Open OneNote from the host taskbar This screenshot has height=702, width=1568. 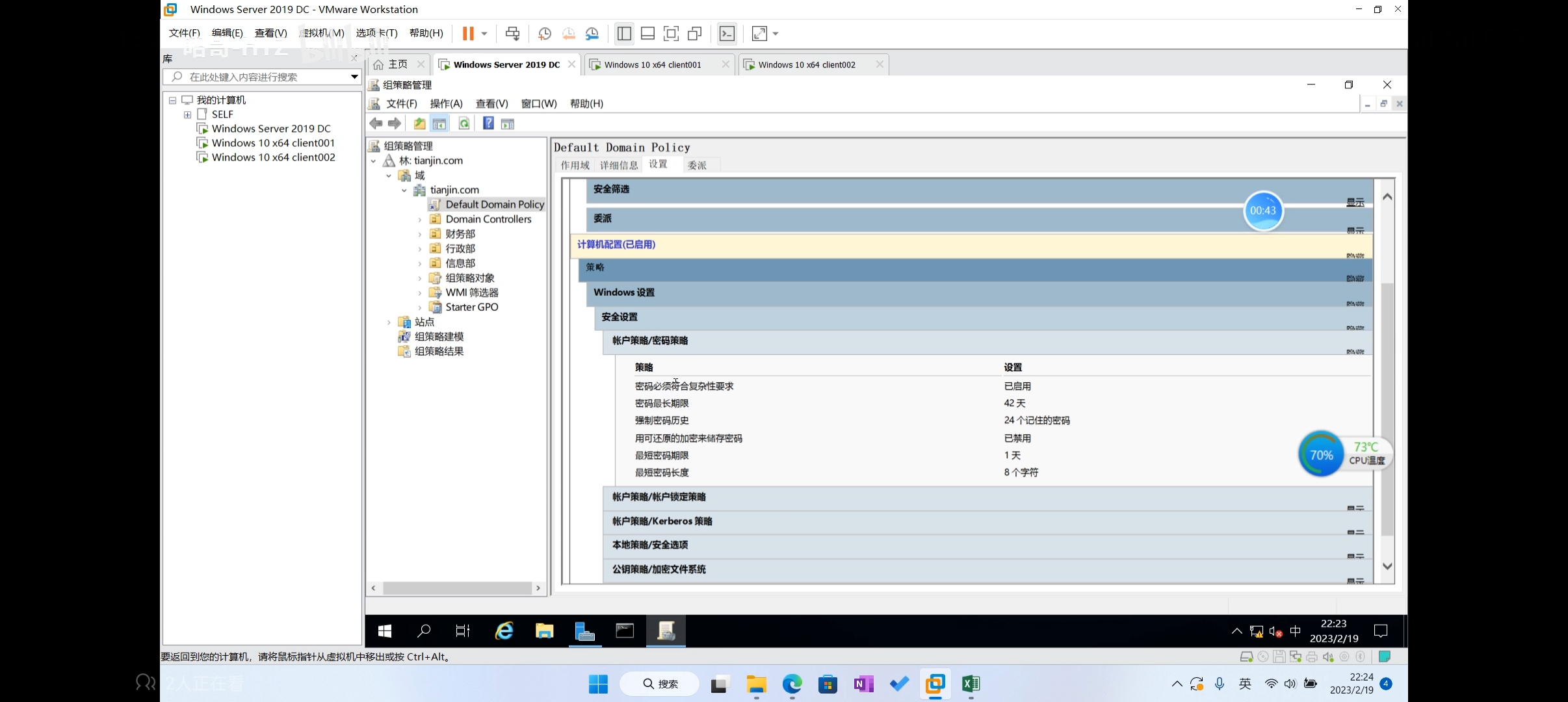tap(863, 684)
